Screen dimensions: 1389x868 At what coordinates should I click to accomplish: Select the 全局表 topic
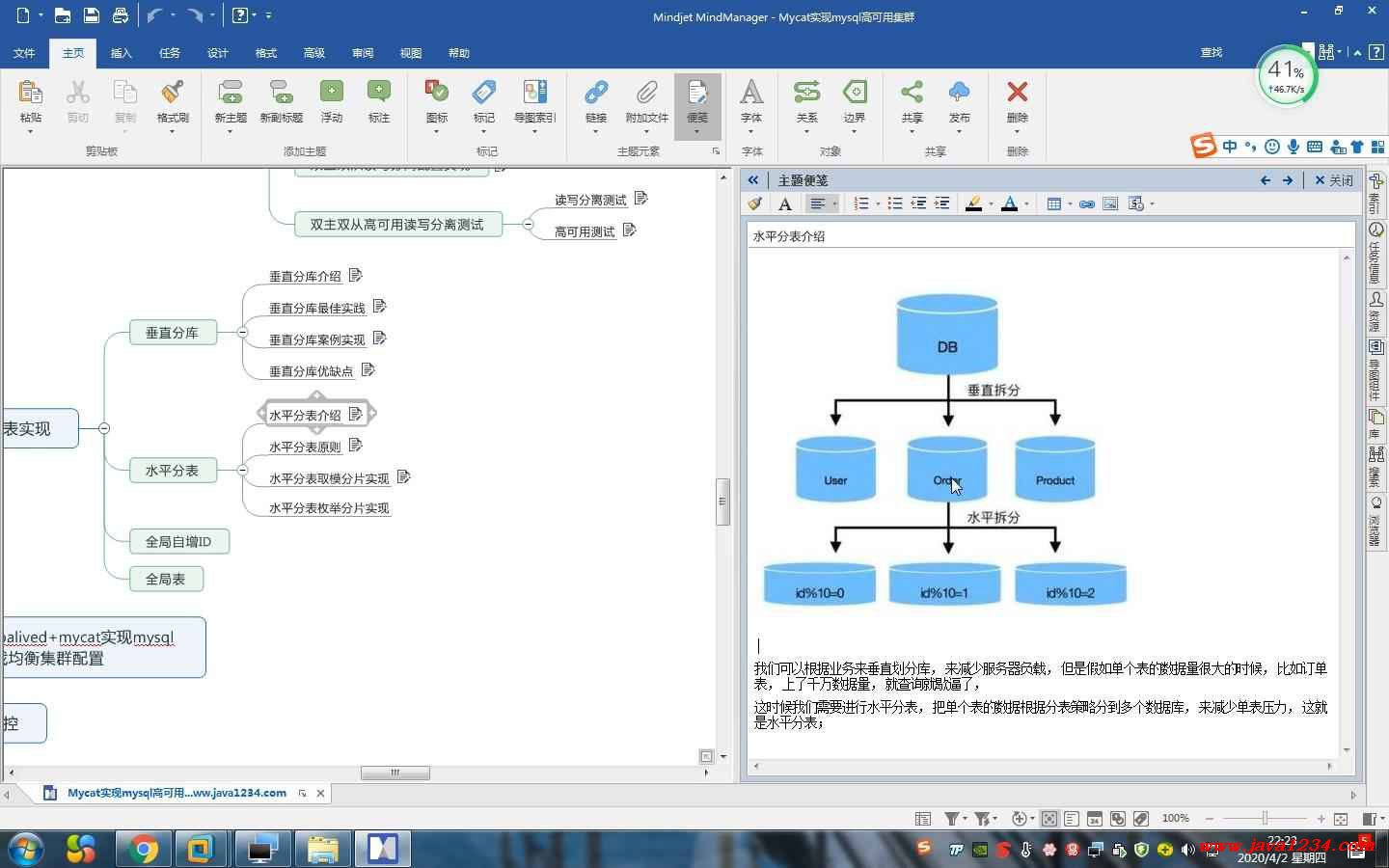(166, 579)
